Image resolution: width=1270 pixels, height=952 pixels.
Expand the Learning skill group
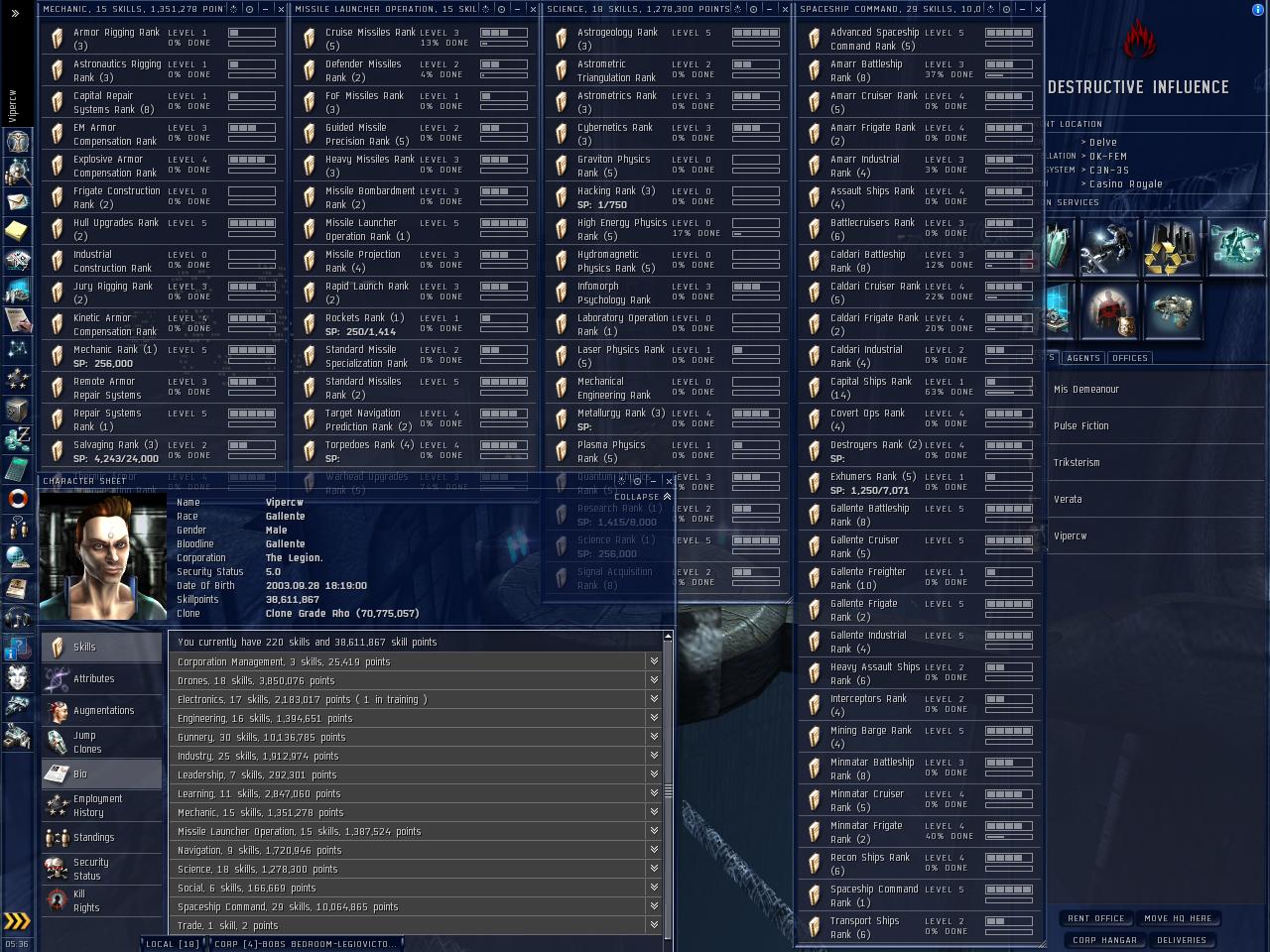pyautogui.click(x=654, y=793)
